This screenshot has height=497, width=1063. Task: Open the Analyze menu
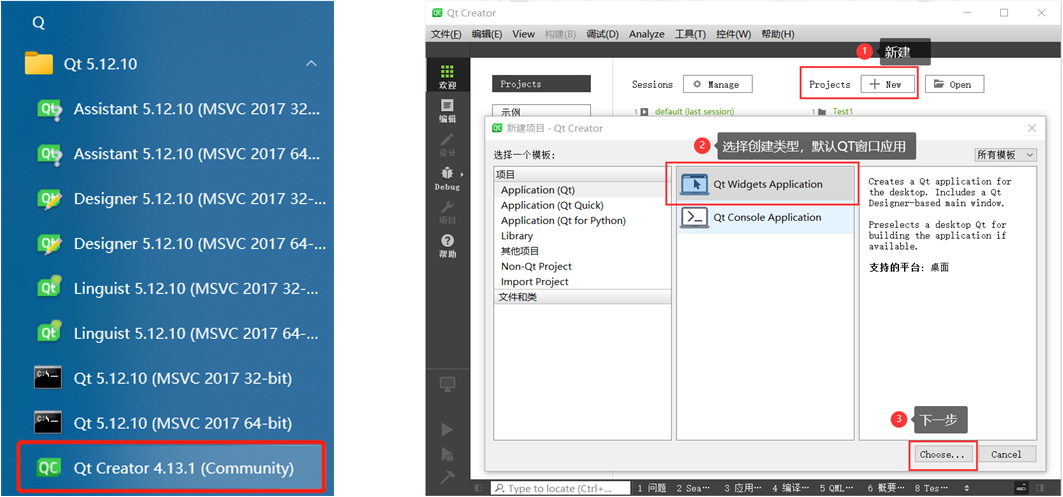click(647, 34)
